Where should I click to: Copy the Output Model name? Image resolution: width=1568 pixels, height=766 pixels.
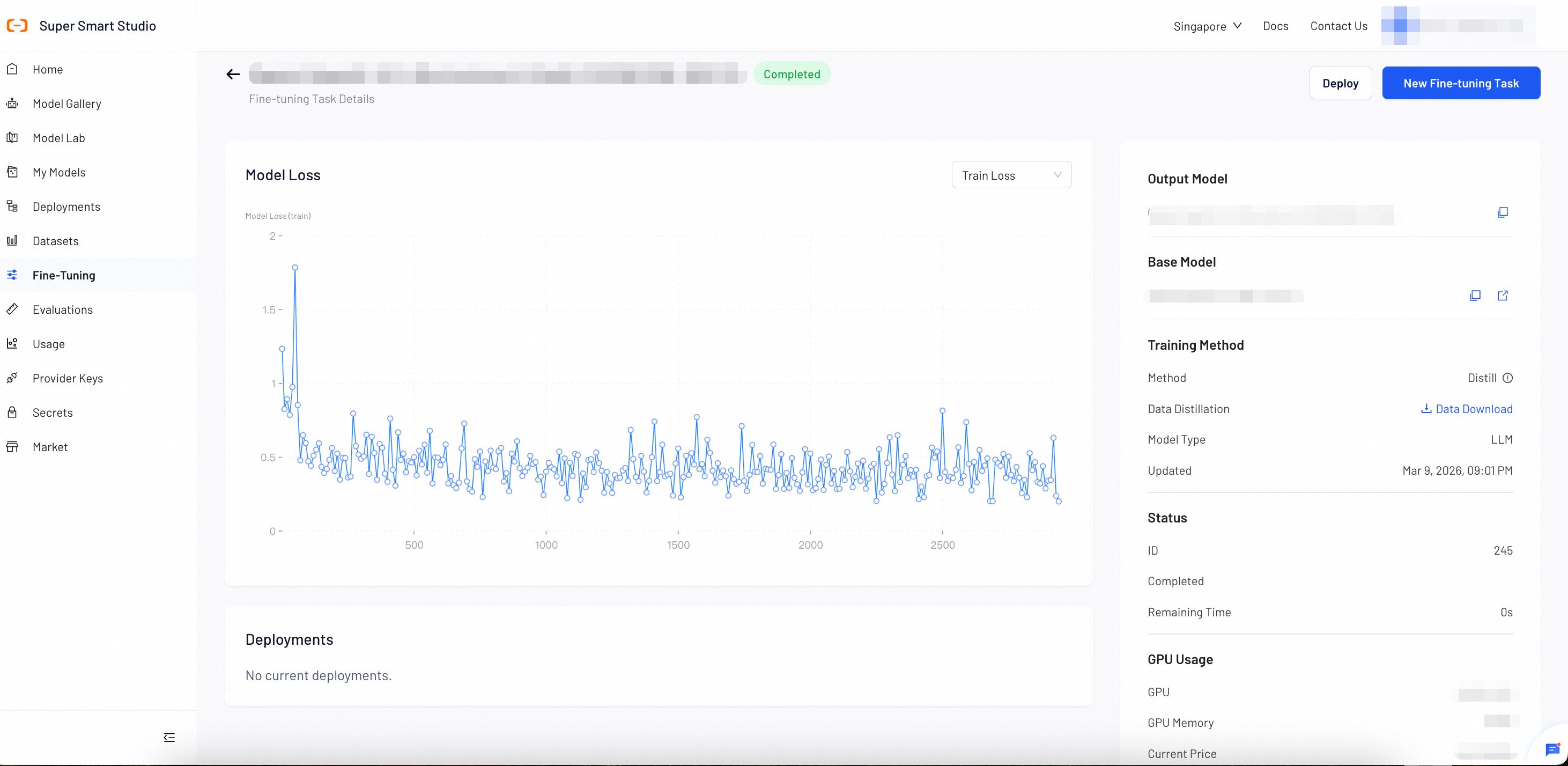click(1503, 212)
